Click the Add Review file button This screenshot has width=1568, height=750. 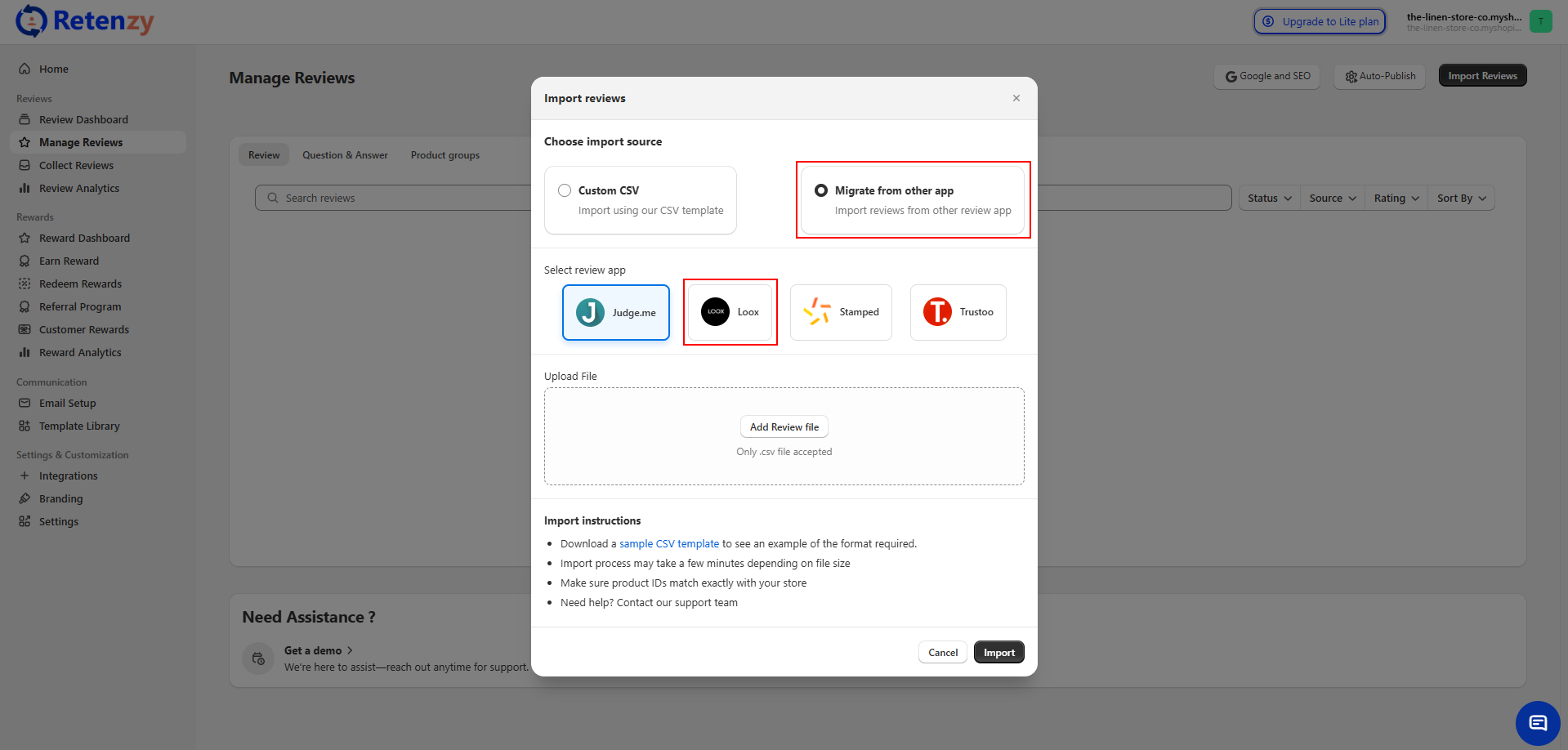784,427
